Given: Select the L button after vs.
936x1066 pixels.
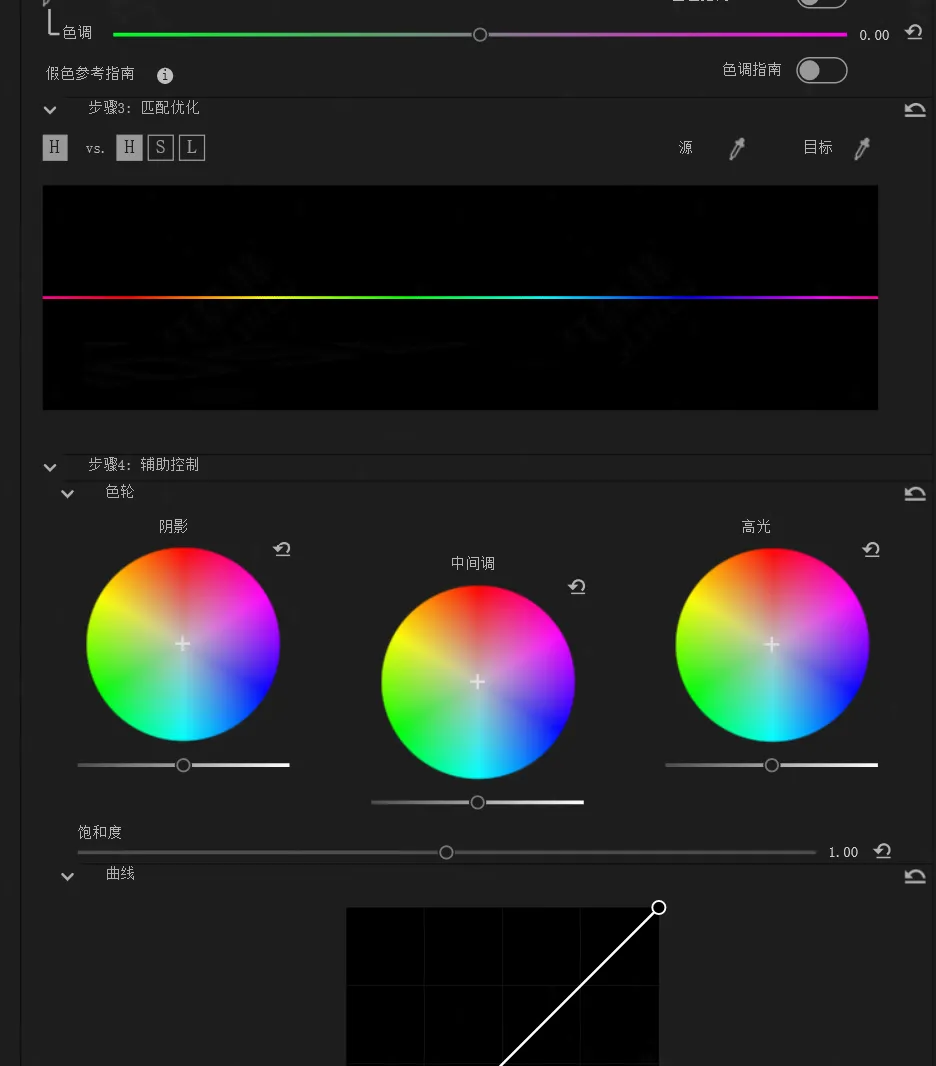Looking at the screenshot, I should 192,148.
